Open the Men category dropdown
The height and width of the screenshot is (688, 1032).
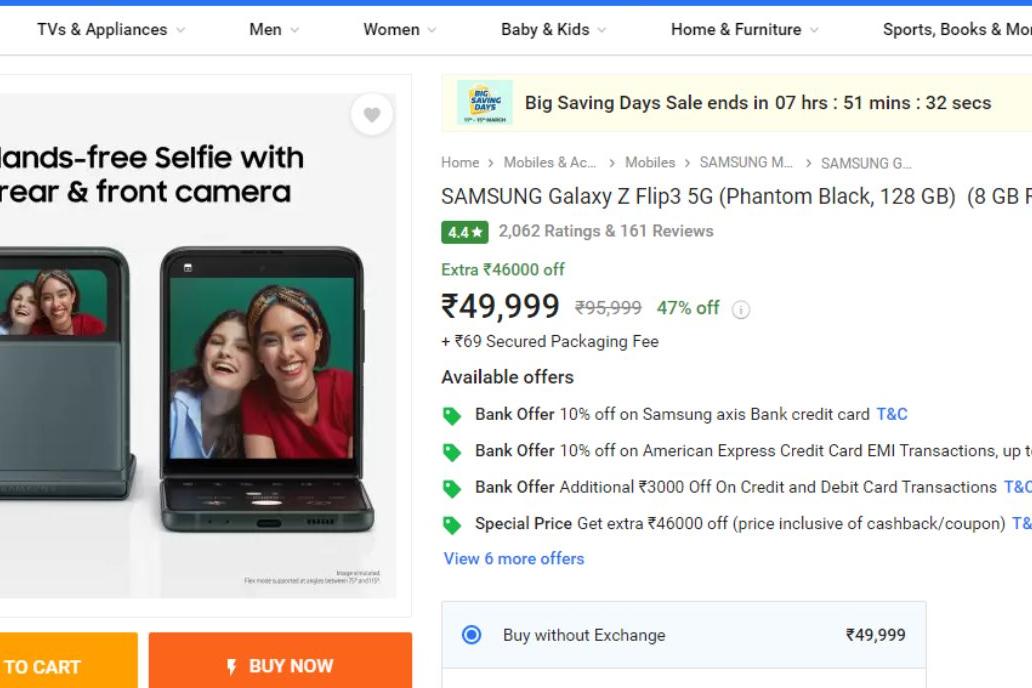[273, 30]
